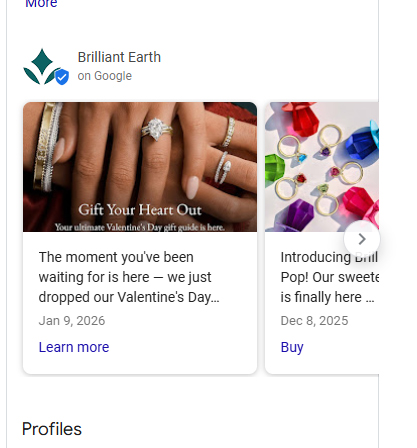Advance carousel with the right chevron

[362, 239]
